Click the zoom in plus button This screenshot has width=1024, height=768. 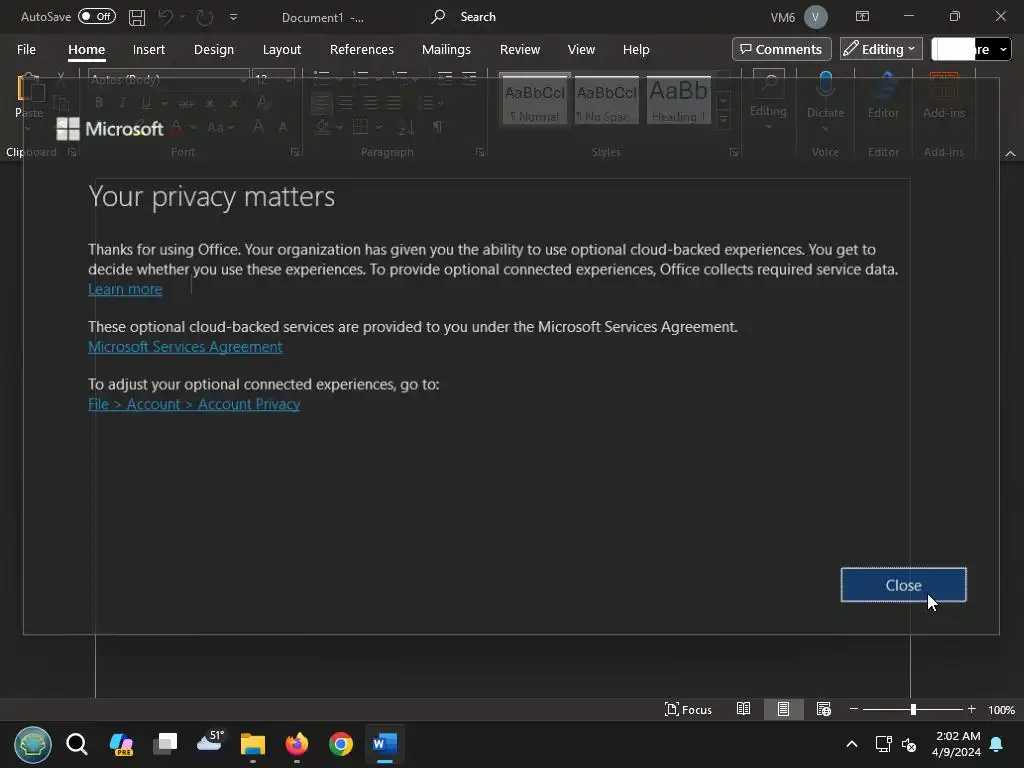pyautogui.click(x=972, y=709)
